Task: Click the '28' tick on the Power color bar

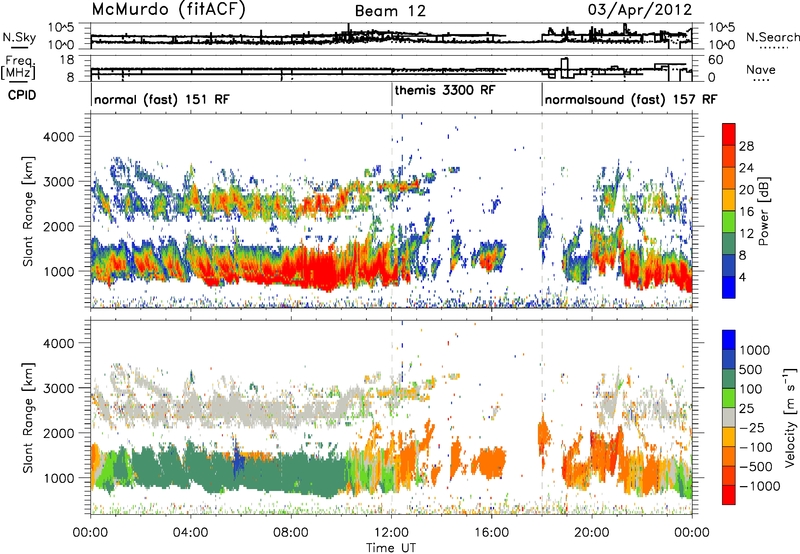Action: pos(746,146)
